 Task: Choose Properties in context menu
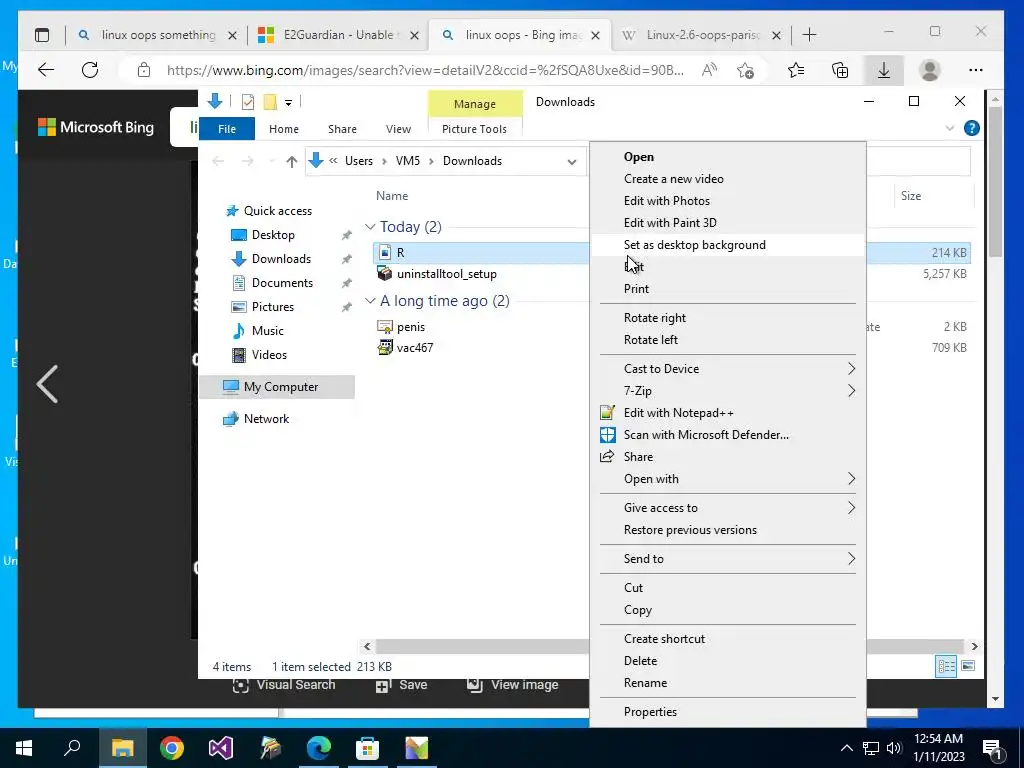728,712
